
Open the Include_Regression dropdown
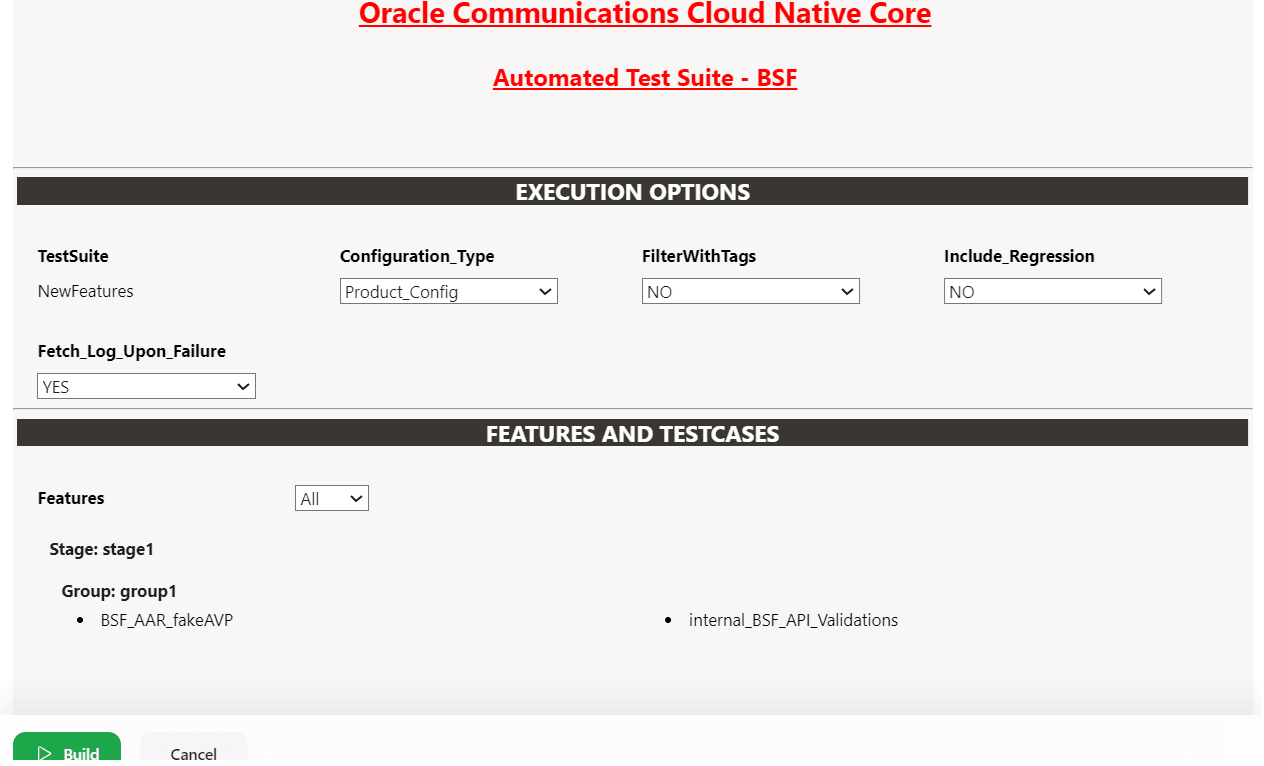coord(1053,291)
